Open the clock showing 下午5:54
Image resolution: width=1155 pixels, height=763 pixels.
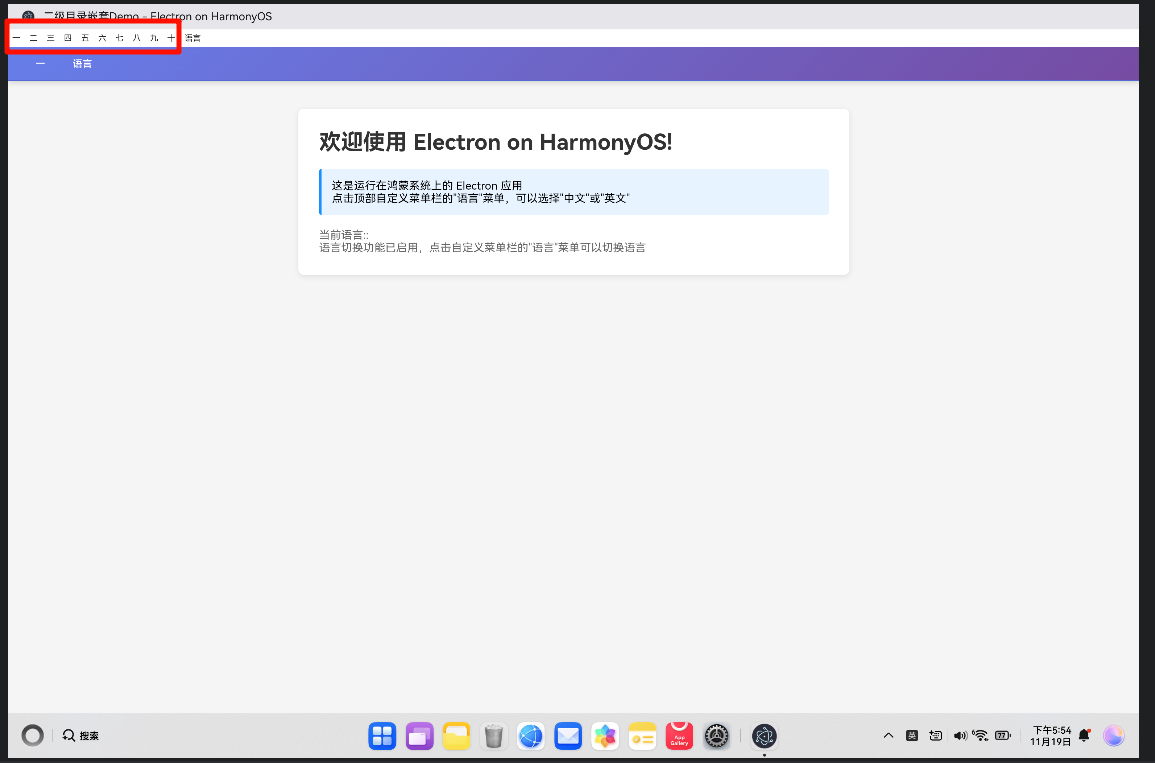coord(1051,736)
